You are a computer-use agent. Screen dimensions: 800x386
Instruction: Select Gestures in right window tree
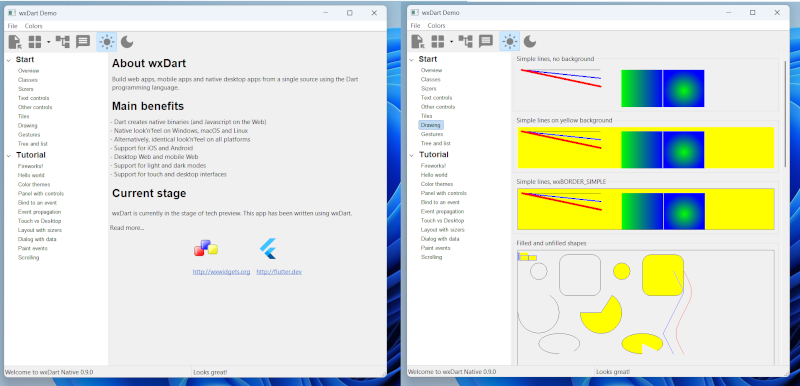click(x=431, y=134)
